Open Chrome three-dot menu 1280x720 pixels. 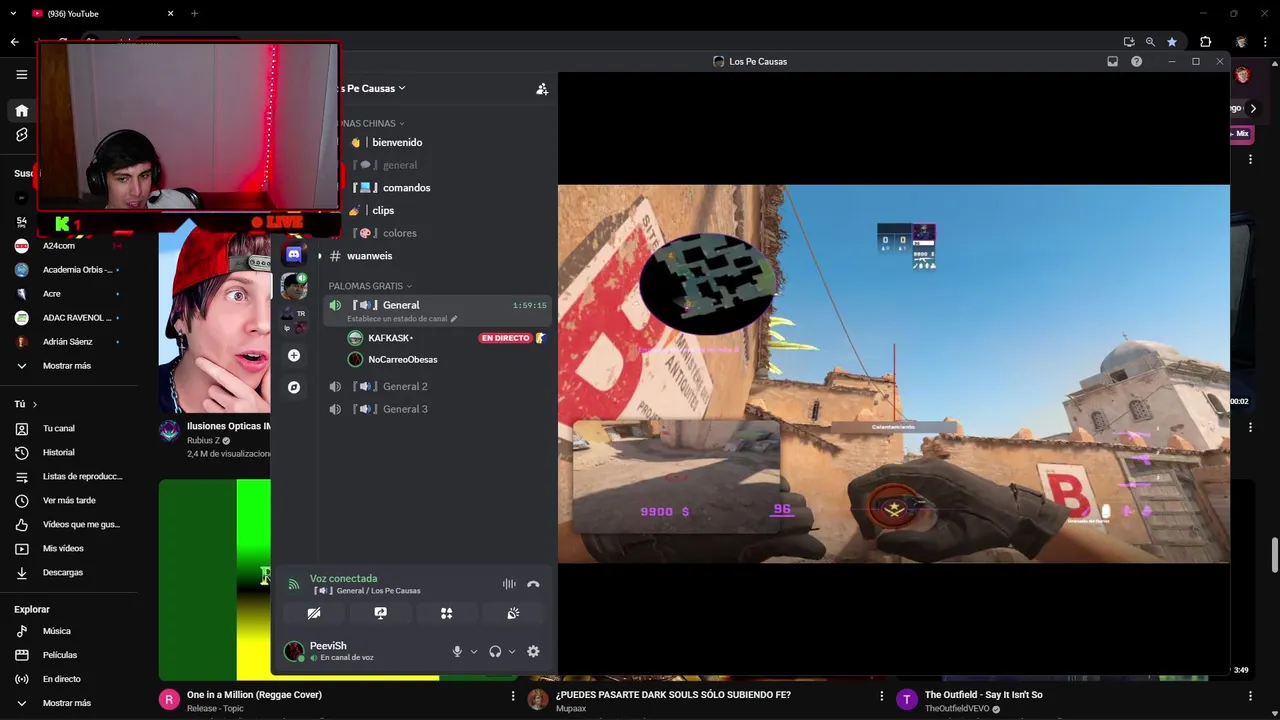[1266, 42]
